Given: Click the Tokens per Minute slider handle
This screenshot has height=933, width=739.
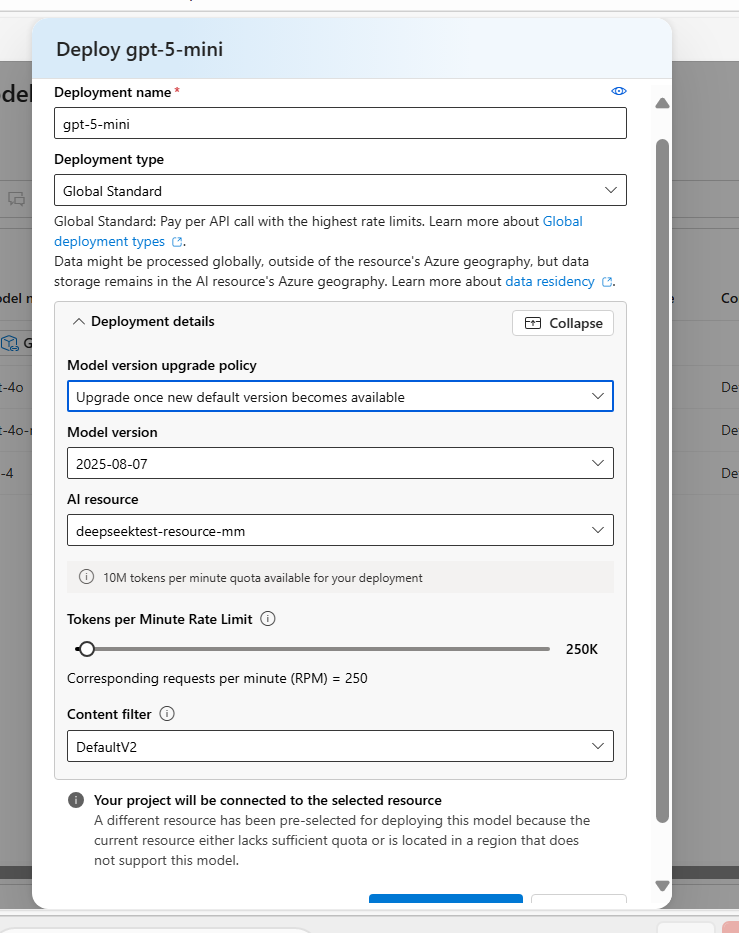Looking at the screenshot, I should [87, 649].
